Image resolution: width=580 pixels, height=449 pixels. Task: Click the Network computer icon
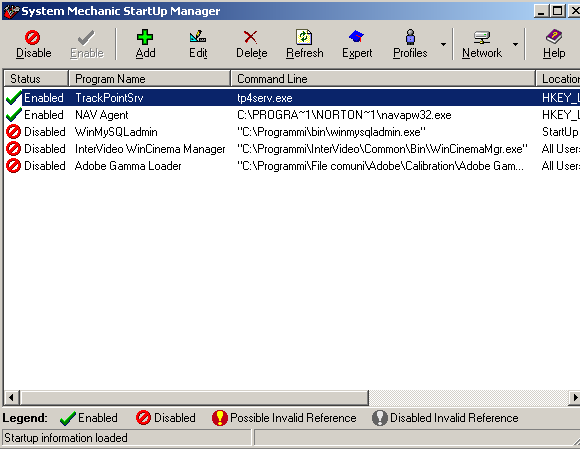tap(482, 37)
